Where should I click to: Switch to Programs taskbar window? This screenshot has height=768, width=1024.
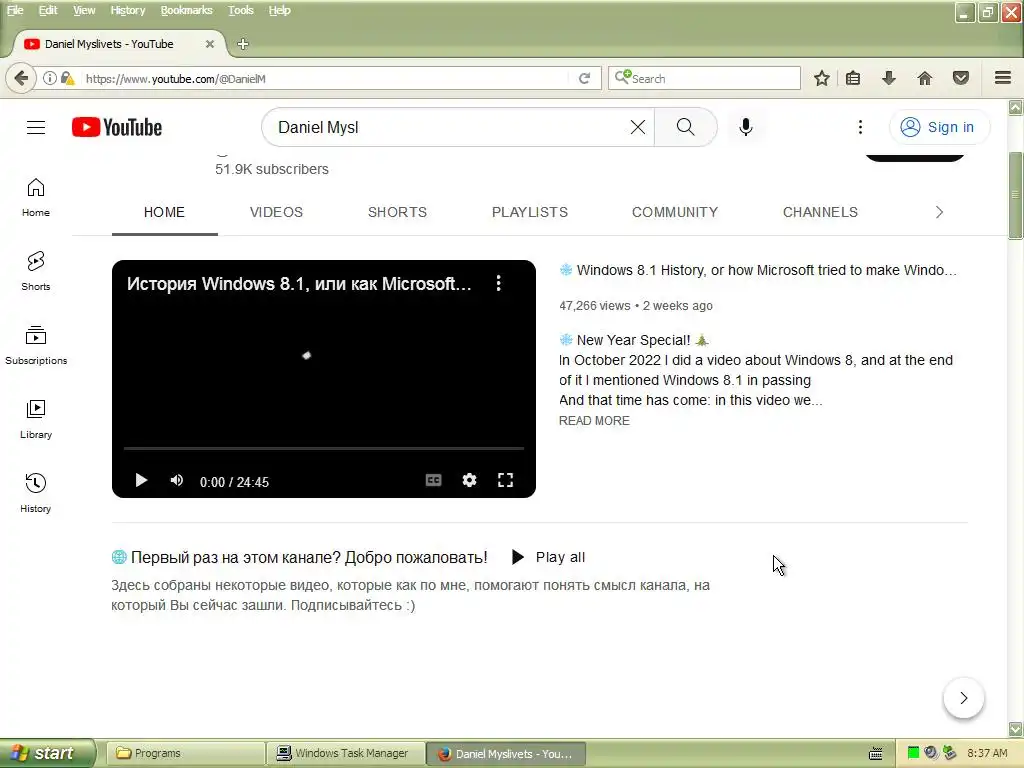[x=185, y=753]
